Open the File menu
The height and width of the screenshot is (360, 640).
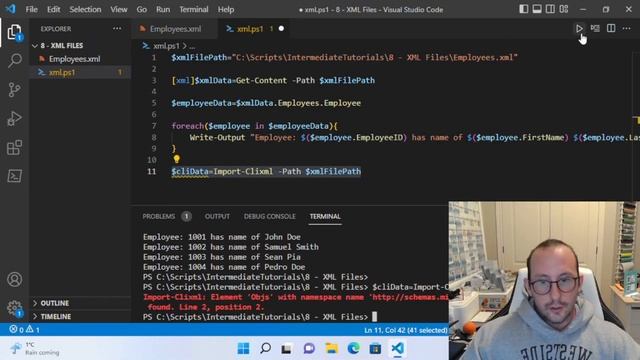[x=31, y=9]
